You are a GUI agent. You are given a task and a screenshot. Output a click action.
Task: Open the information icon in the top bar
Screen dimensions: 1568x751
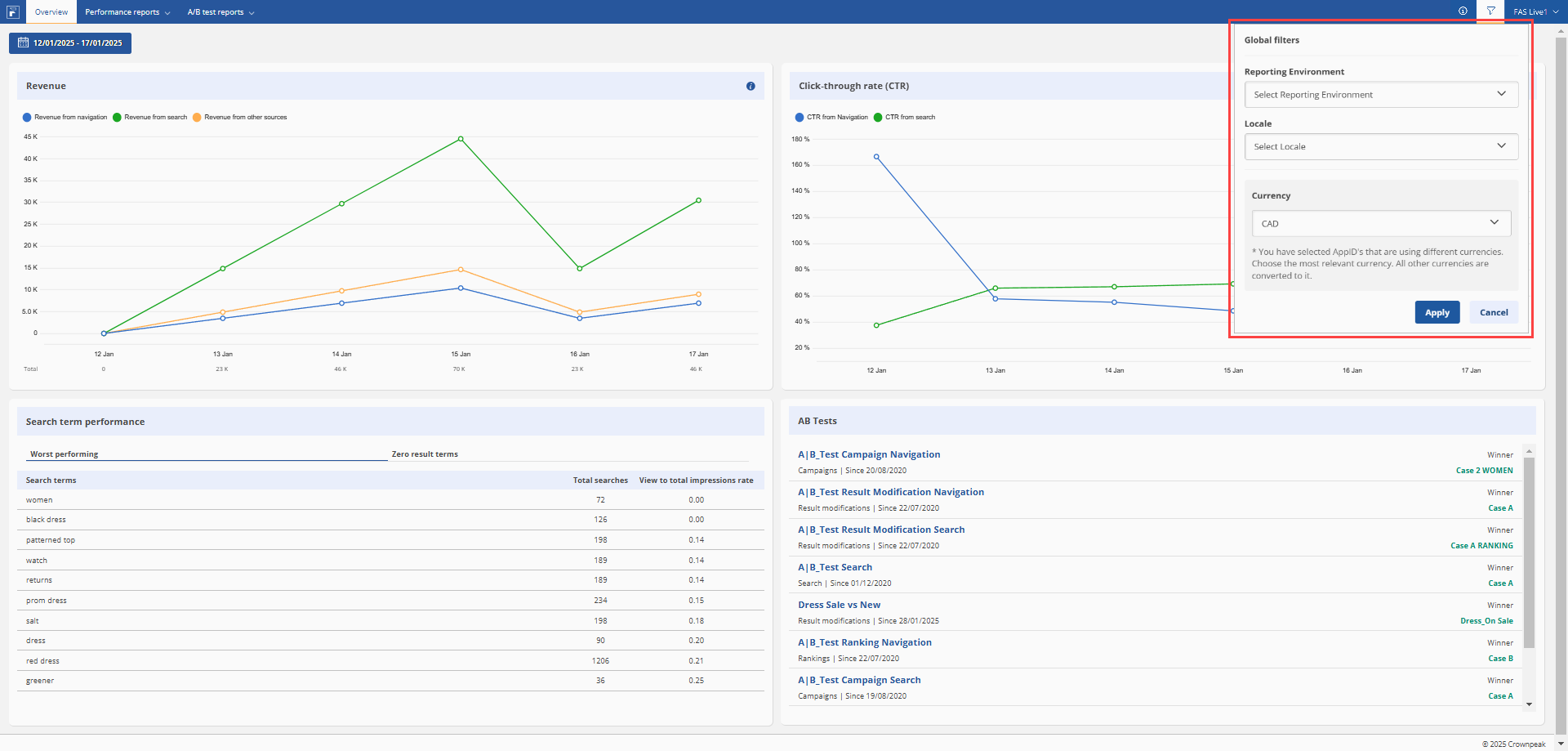pos(1463,11)
